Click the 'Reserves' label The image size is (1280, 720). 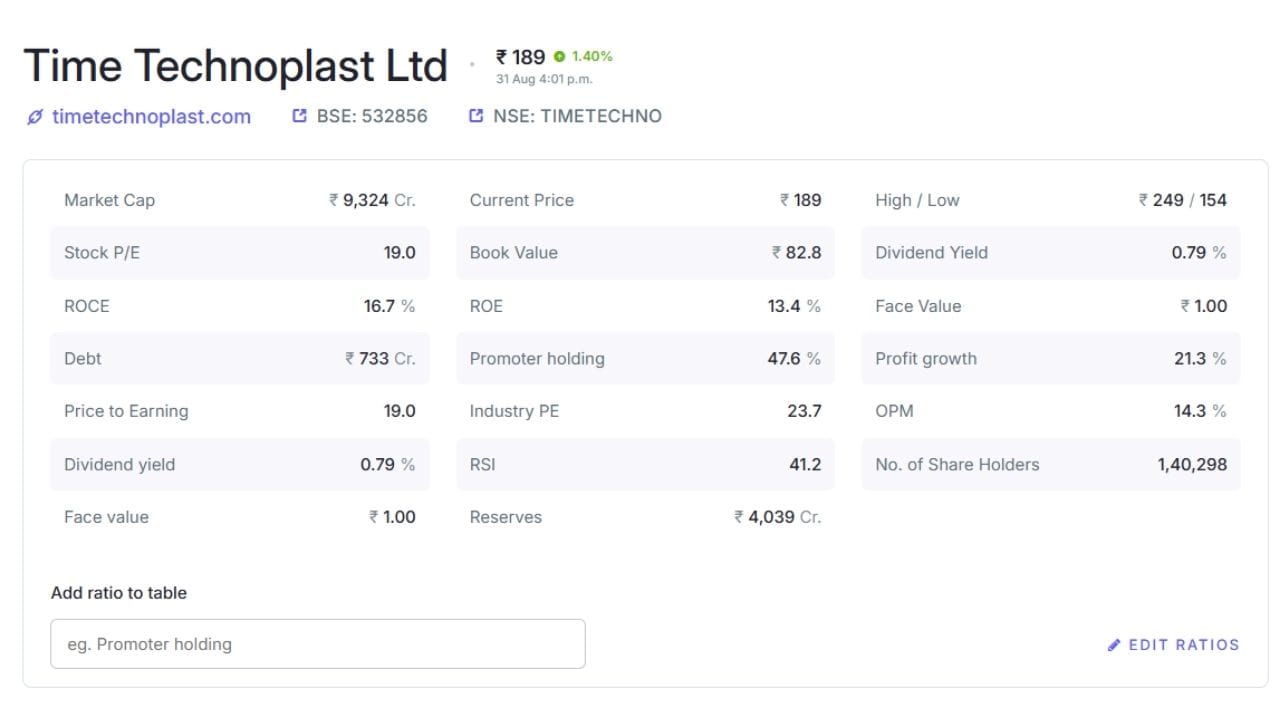click(x=506, y=517)
